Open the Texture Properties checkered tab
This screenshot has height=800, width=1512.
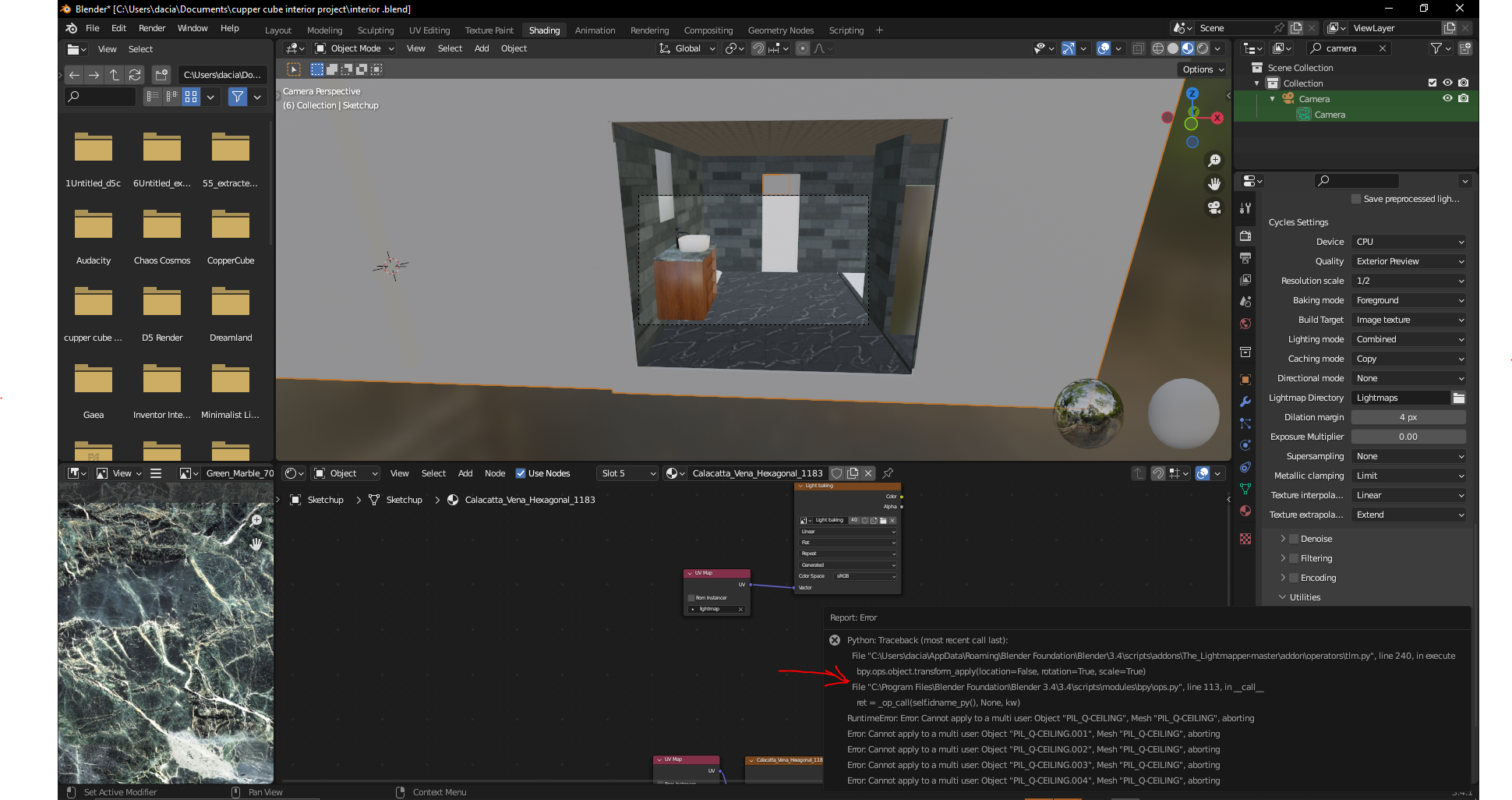[x=1245, y=538]
